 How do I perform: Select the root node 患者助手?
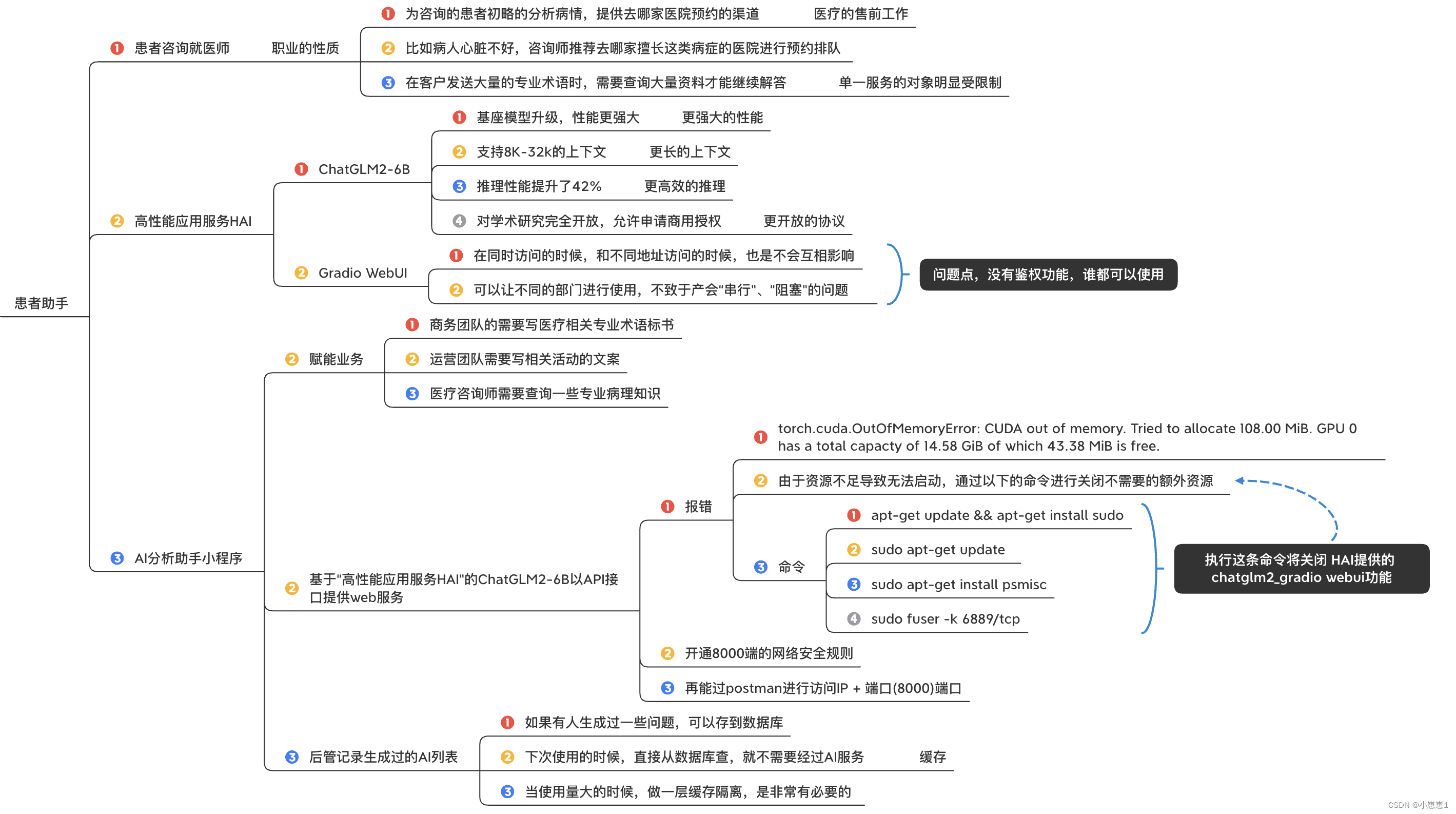41,303
